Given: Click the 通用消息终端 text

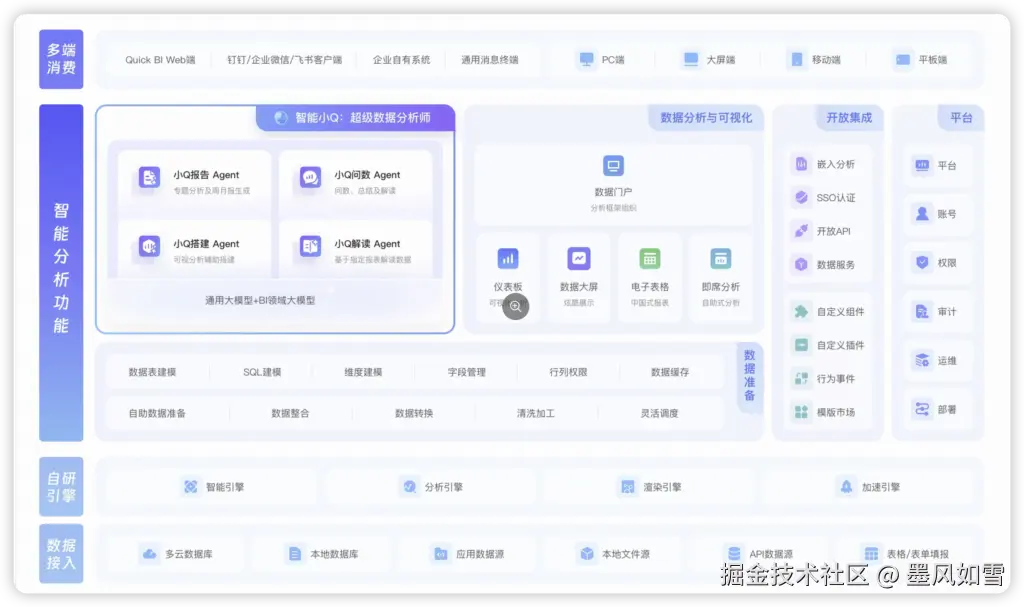Looking at the screenshot, I should click(x=490, y=59).
